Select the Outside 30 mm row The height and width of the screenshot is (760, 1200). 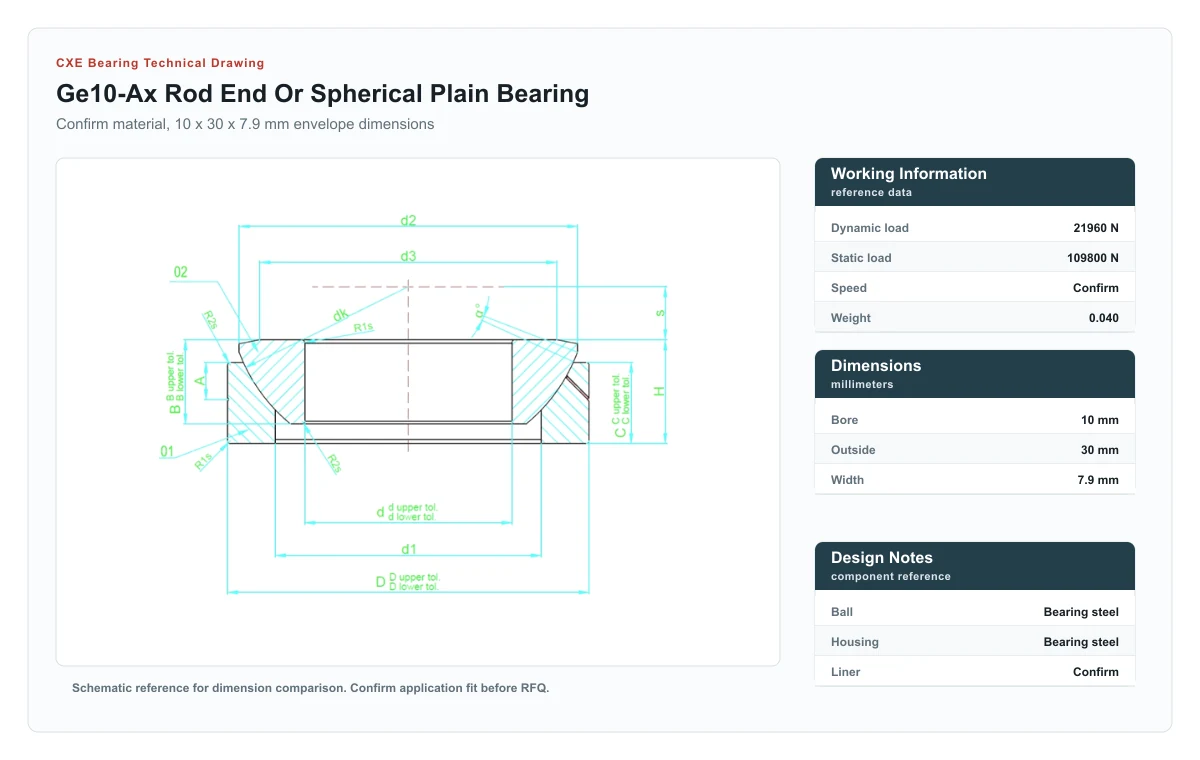click(975, 450)
